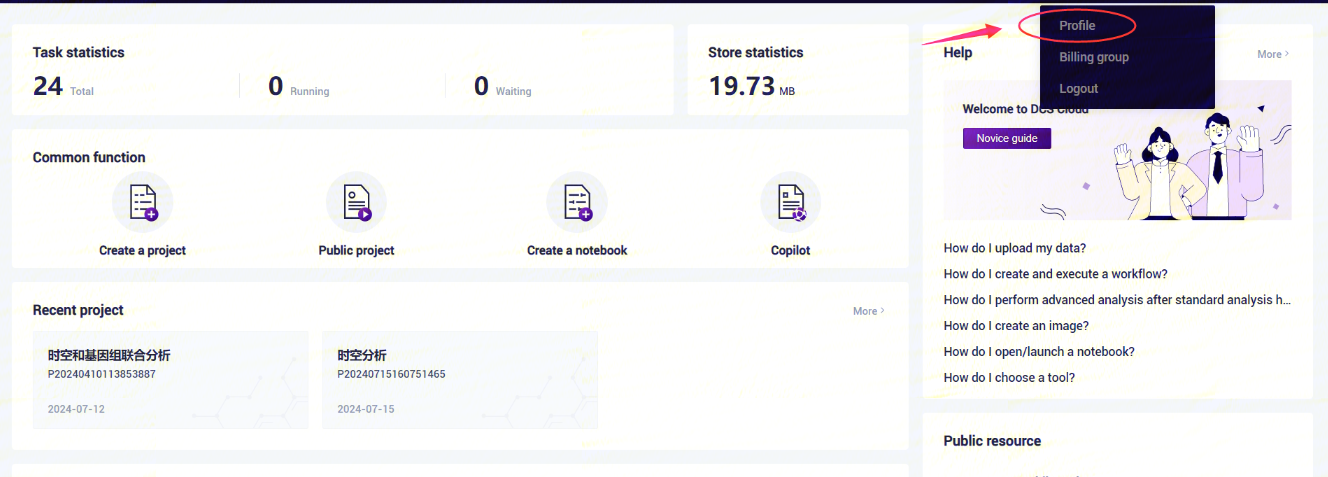Click the Create a project icon
The height and width of the screenshot is (477, 1328).
143,202
